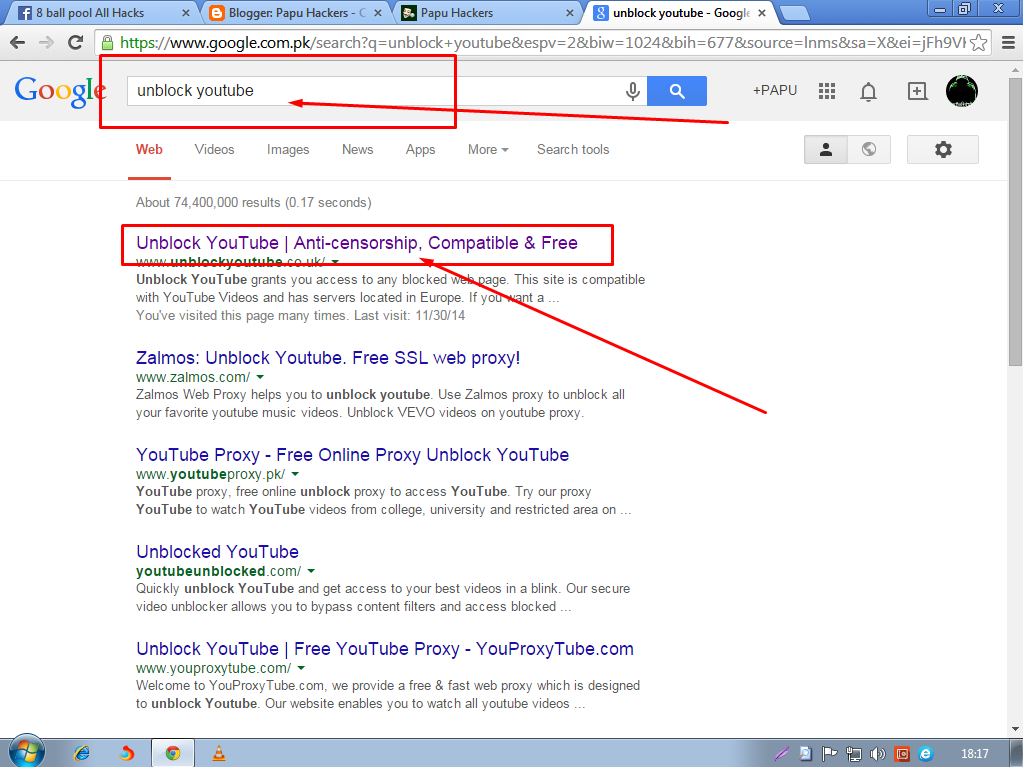Select the unblock youtube - Google tab
This screenshot has height=767, width=1023.
pos(680,12)
